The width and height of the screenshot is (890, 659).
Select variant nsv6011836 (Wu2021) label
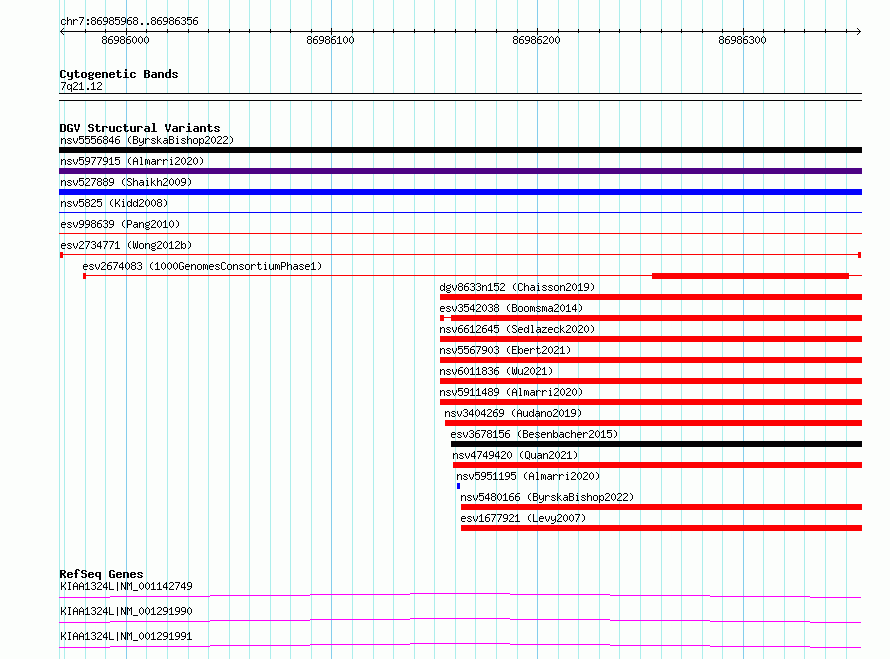(x=496, y=371)
